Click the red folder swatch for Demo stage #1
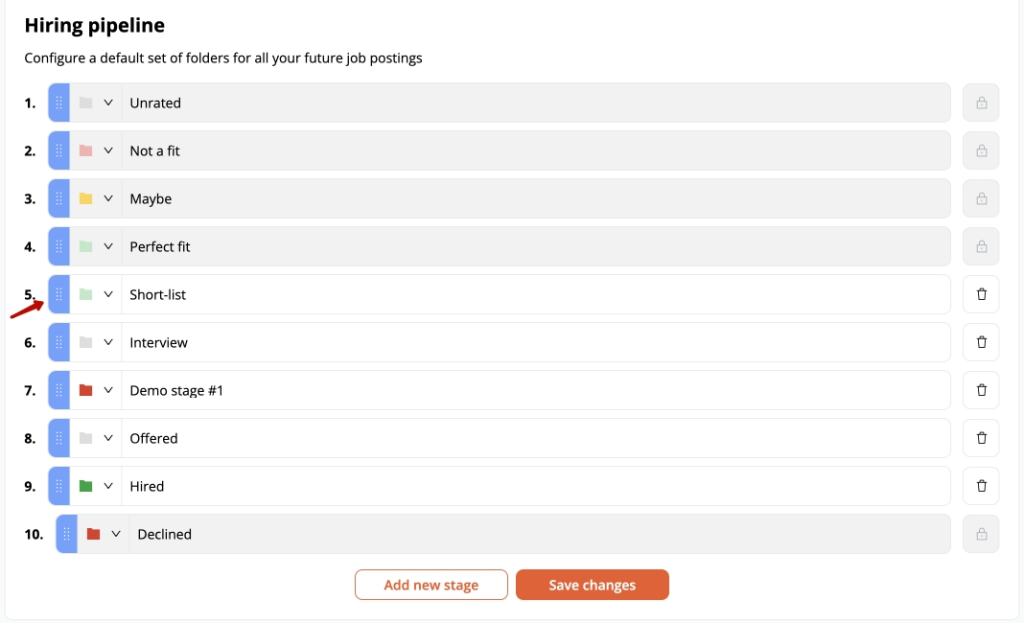Viewport: 1024px width, 623px height. click(x=86, y=391)
